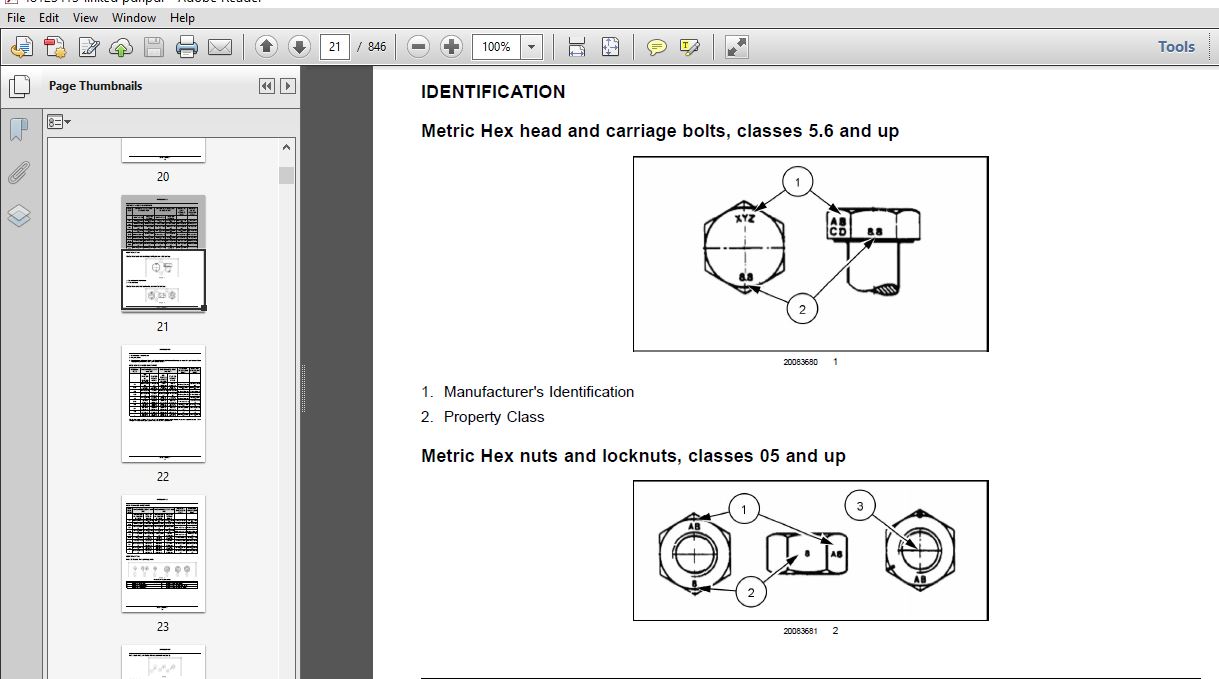This screenshot has width=1219, height=679.
Task: Click the email envelope icon
Action: 220,47
